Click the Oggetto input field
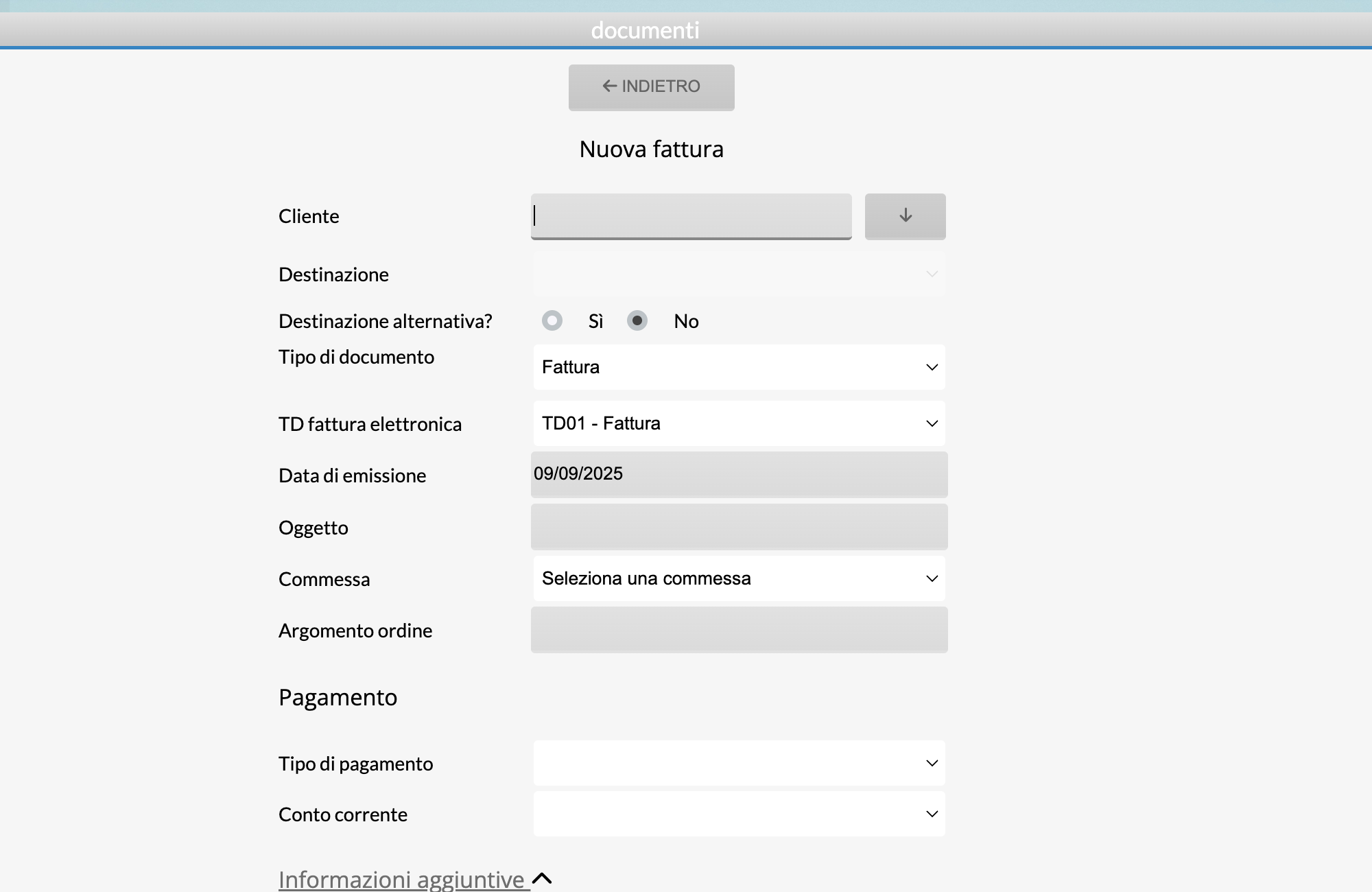The width and height of the screenshot is (1372, 892). pyautogui.click(x=738, y=527)
